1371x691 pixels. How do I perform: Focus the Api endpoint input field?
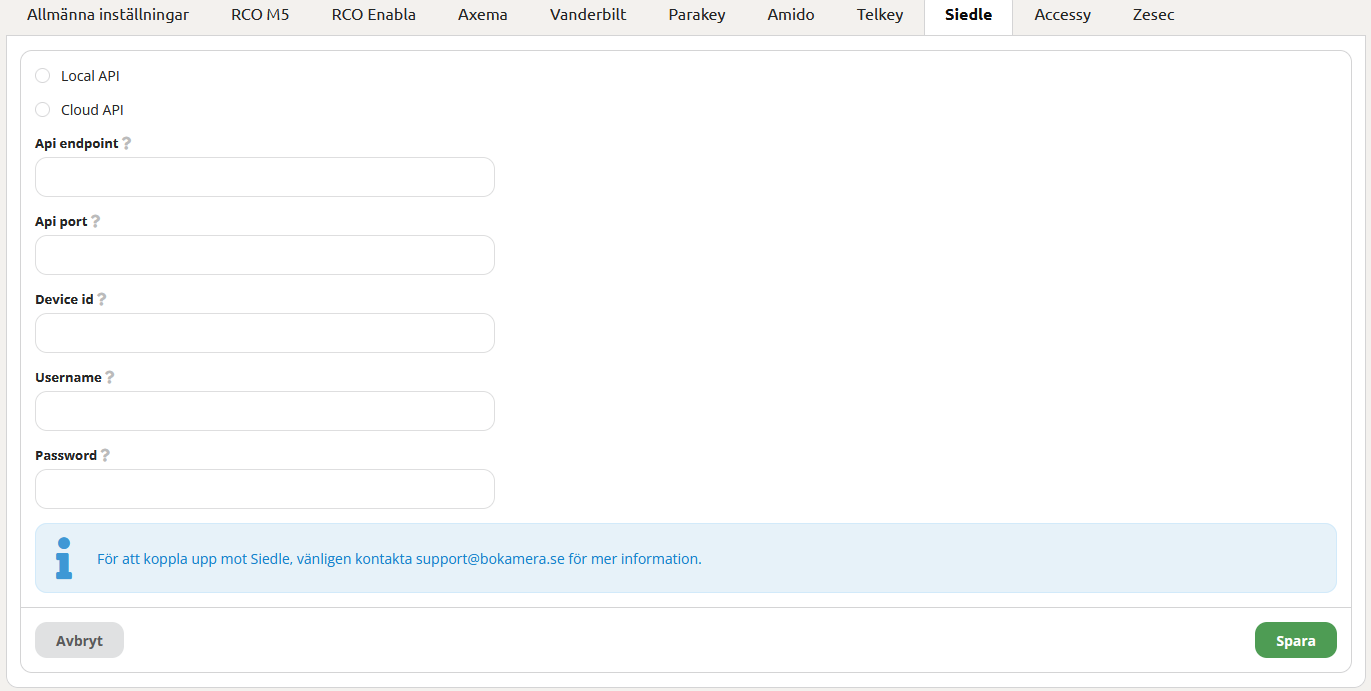pos(265,177)
